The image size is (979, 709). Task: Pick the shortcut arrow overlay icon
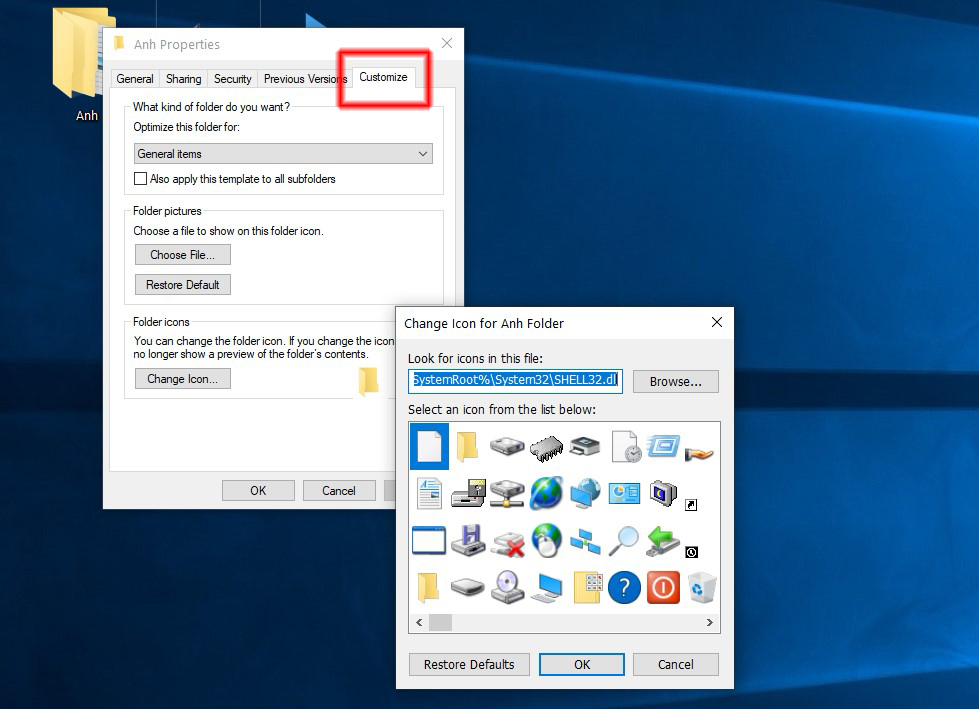691,505
